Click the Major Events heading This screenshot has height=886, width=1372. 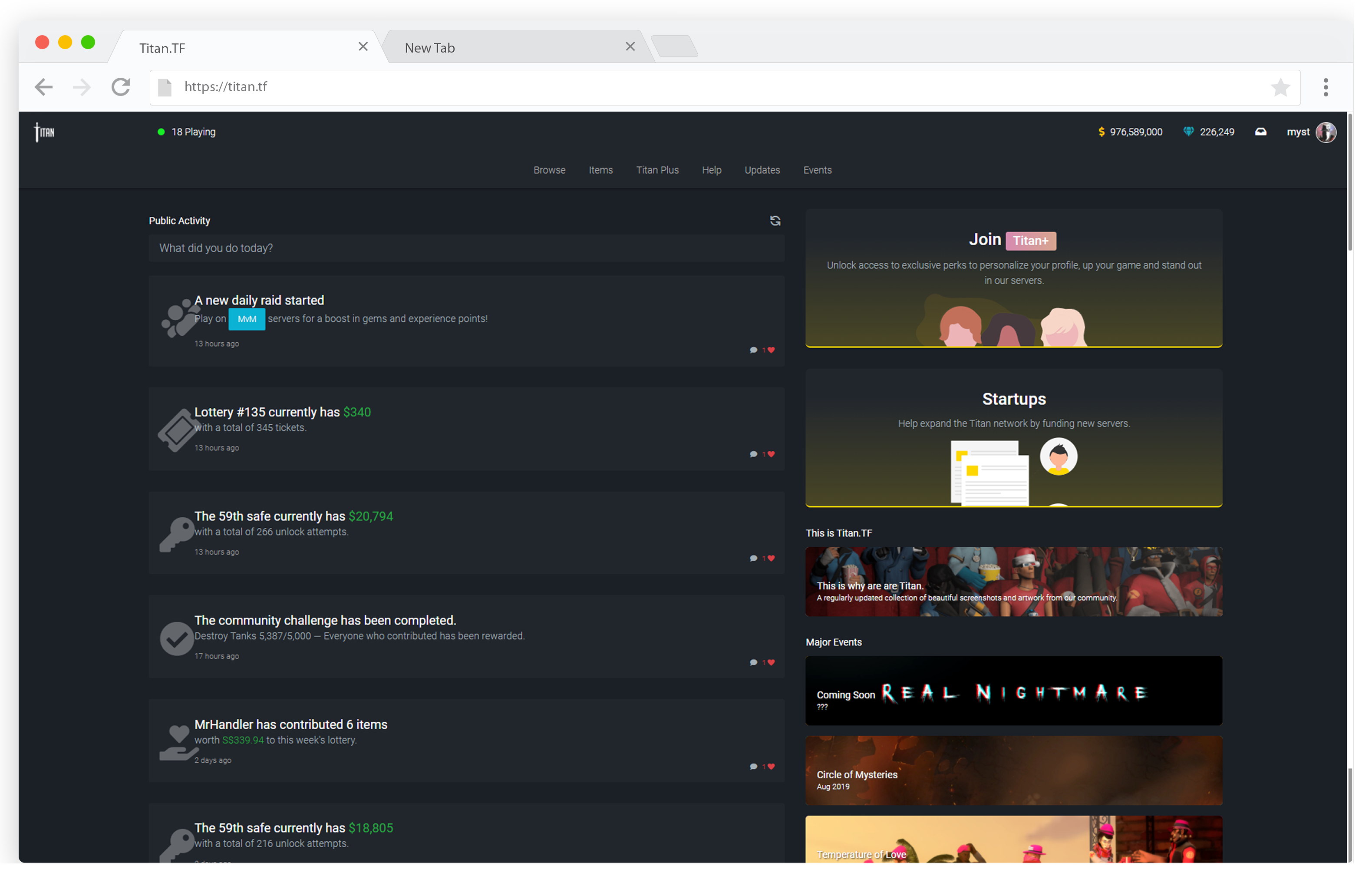834,643
